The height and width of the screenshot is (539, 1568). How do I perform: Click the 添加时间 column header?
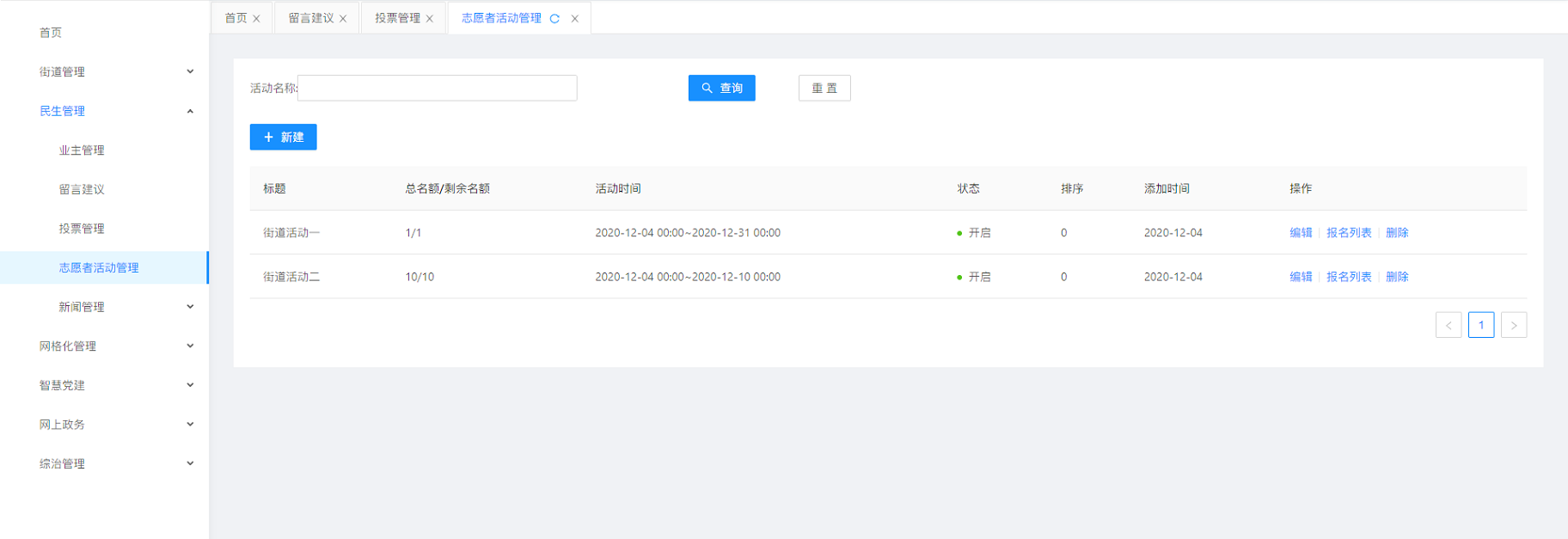(x=1167, y=188)
